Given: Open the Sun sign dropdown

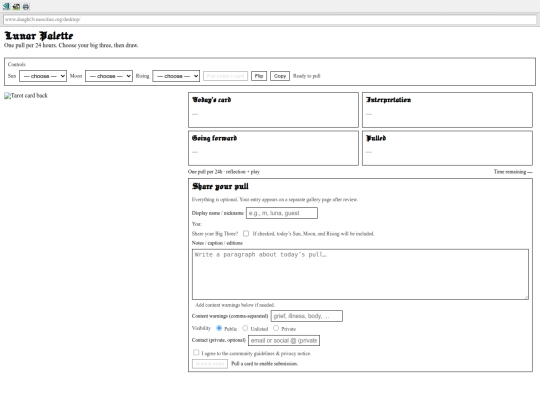Looking at the screenshot, I should (x=43, y=76).
